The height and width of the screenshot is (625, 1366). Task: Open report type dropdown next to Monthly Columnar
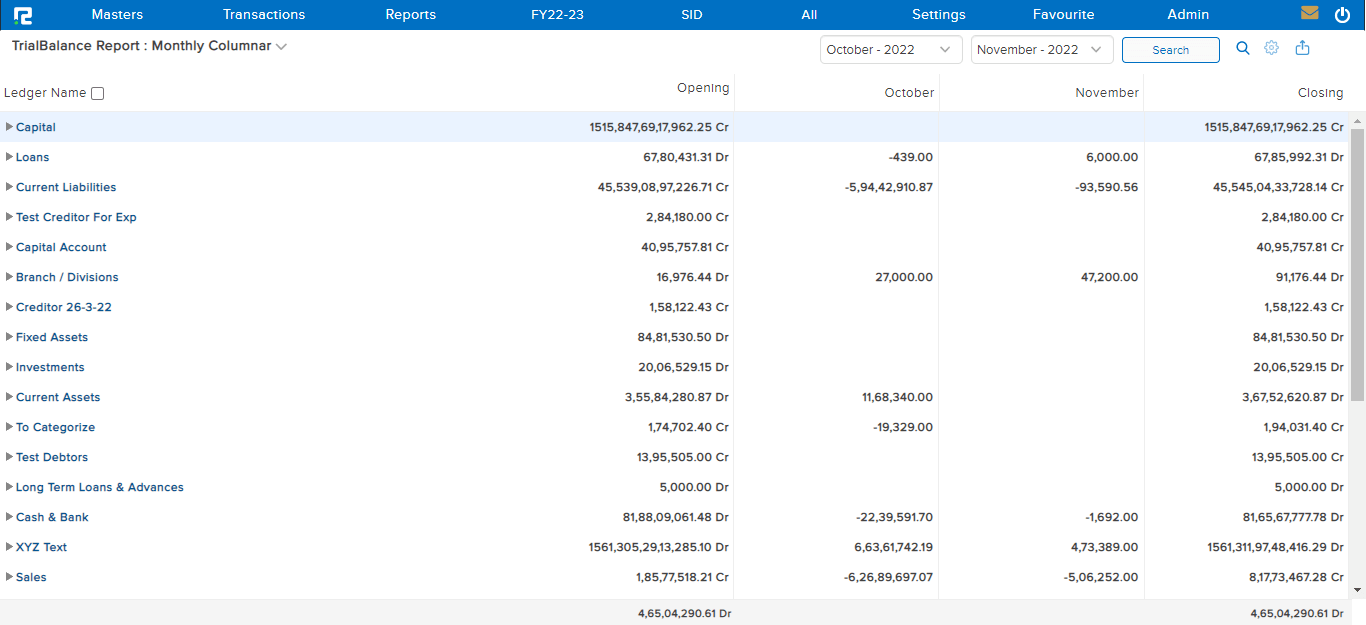(281, 47)
